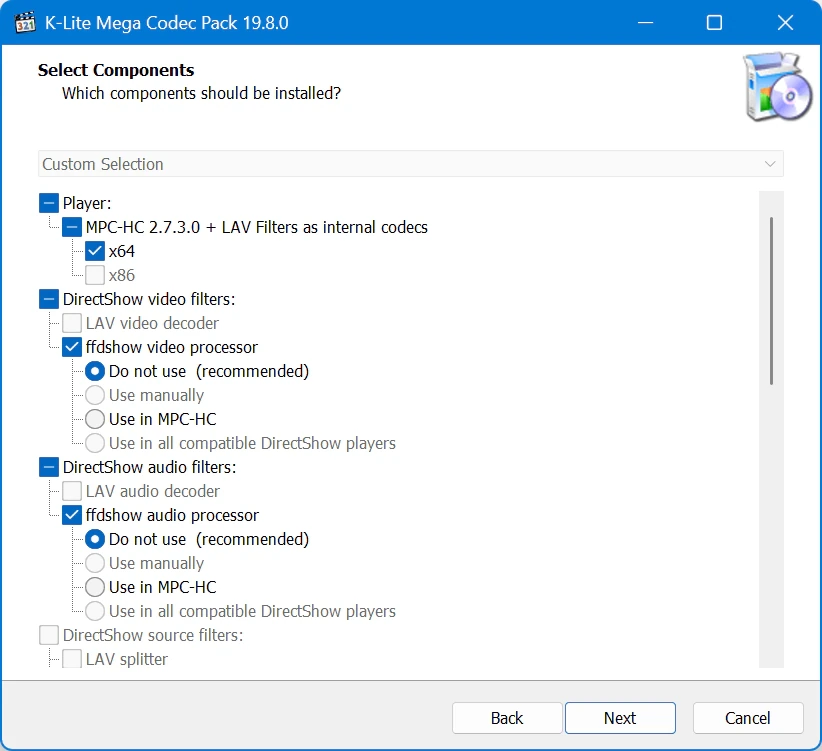Screen dimensions: 822x751
Task: Check the LAV splitter box
Action: click(72, 659)
